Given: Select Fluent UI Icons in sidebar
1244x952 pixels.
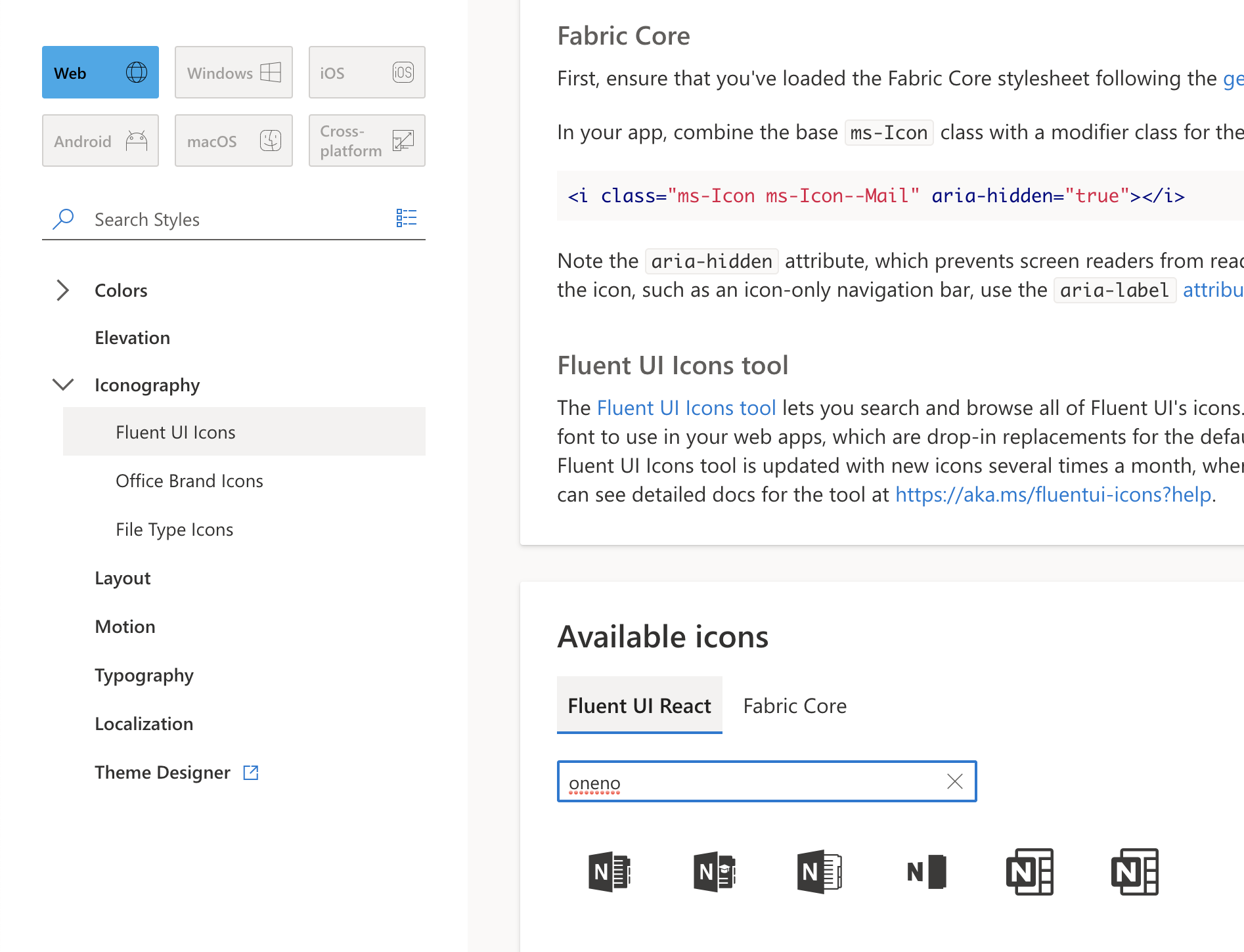Looking at the screenshot, I should tap(244, 432).
